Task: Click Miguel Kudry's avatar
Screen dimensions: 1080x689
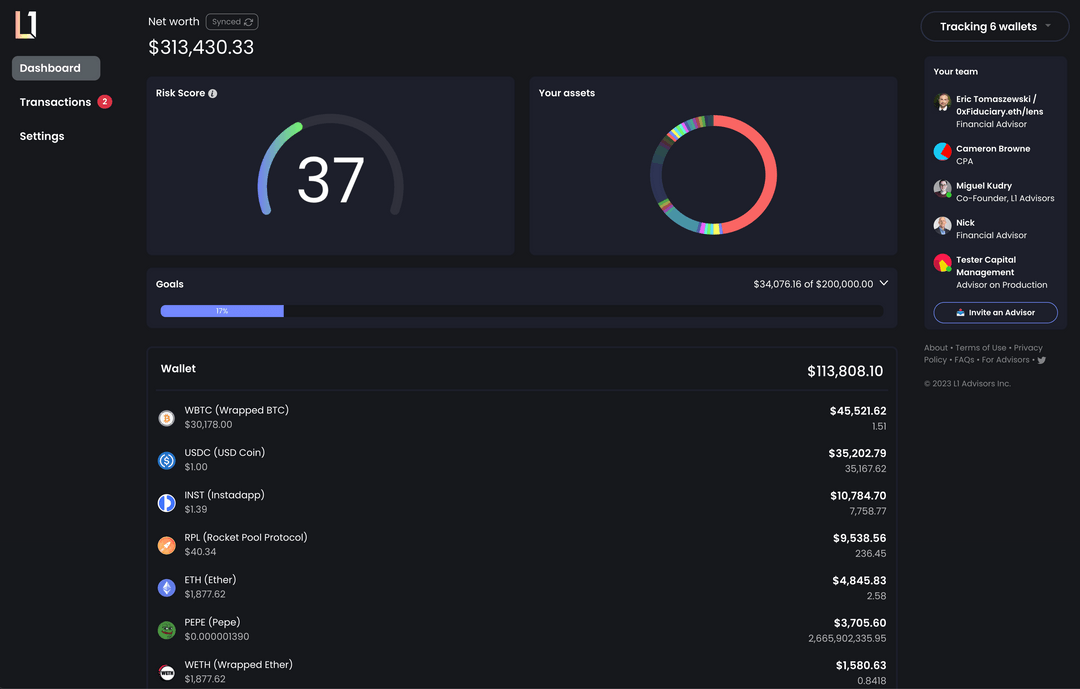Action: (942, 189)
